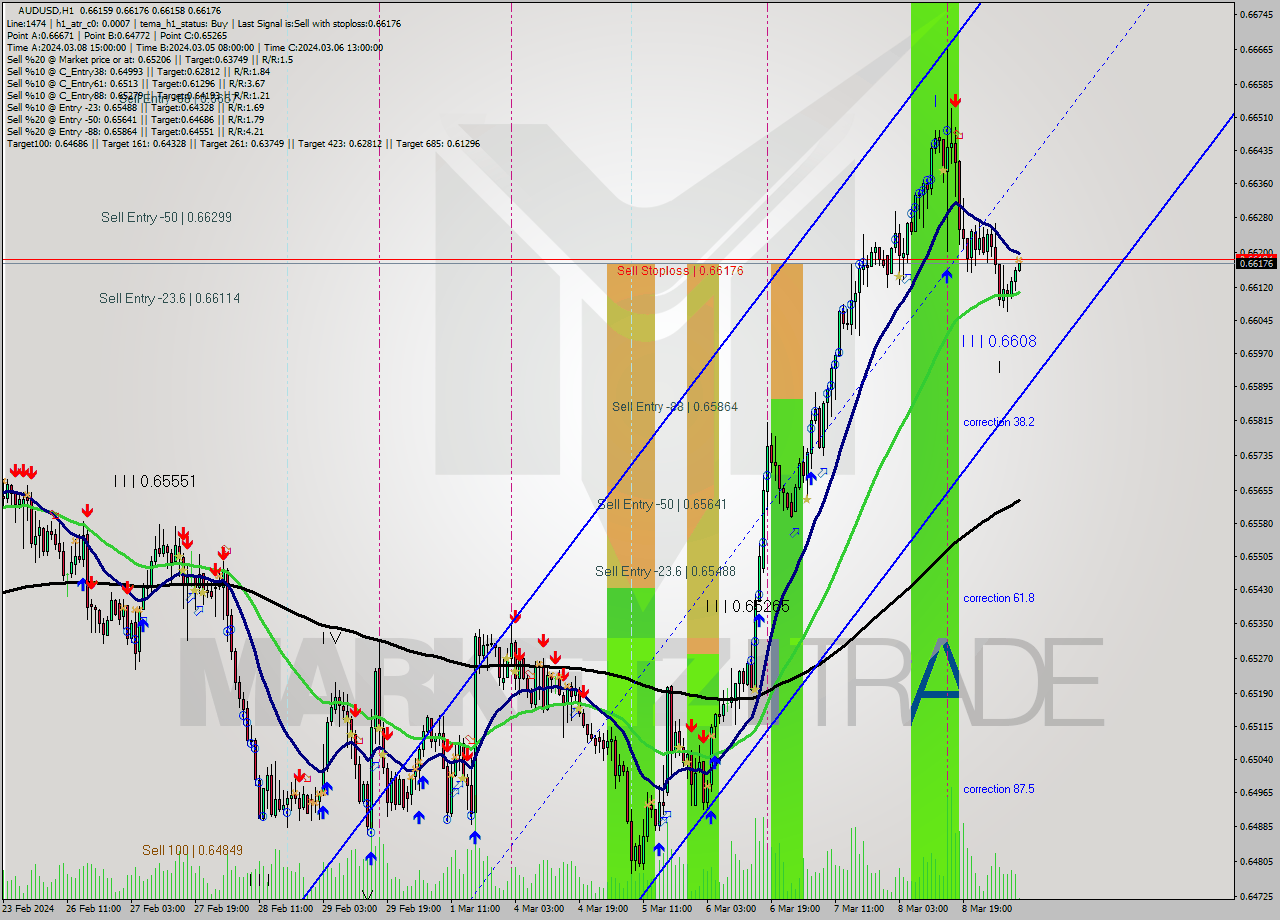Click time axis label '7 Mar 11:00'
Image resolution: width=1280 pixels, height=920 pixels.
point(859,909)
